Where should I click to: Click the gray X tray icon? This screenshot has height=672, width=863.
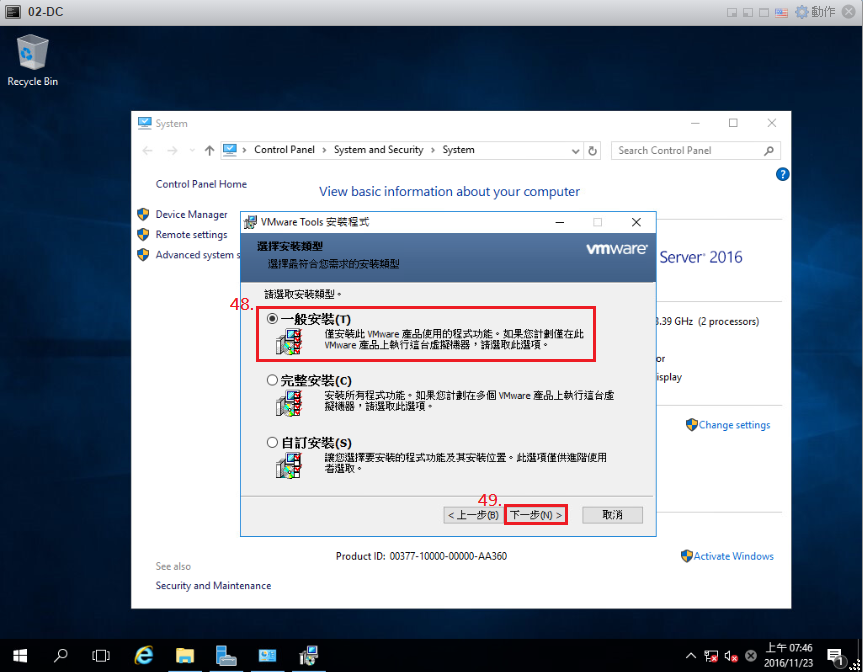pyautogui.click(x=751, y=655)
